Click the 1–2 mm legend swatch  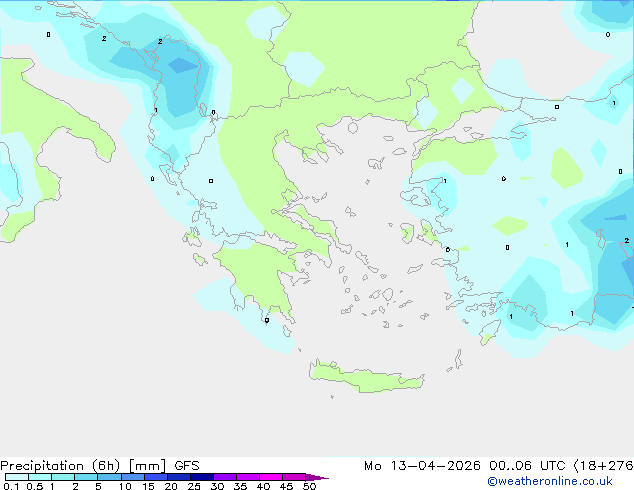[x=63, y=477]
